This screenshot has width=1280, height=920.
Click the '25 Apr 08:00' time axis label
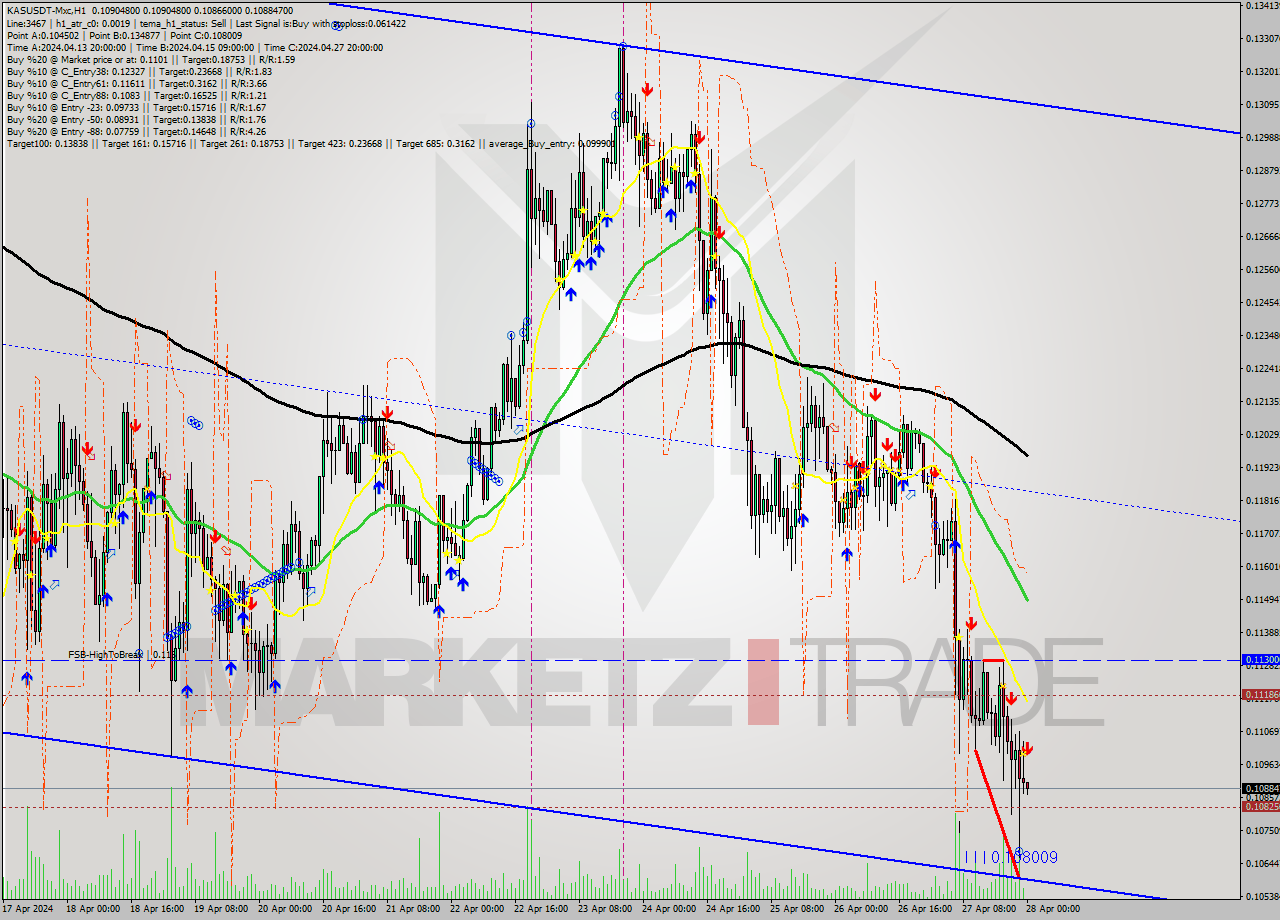pos(797,910)
